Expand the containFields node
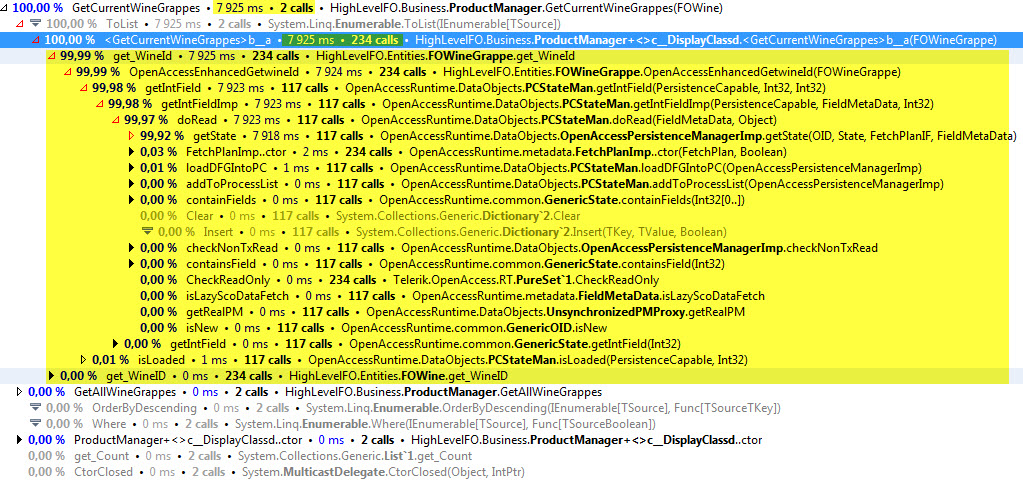 tap(131, 200)
